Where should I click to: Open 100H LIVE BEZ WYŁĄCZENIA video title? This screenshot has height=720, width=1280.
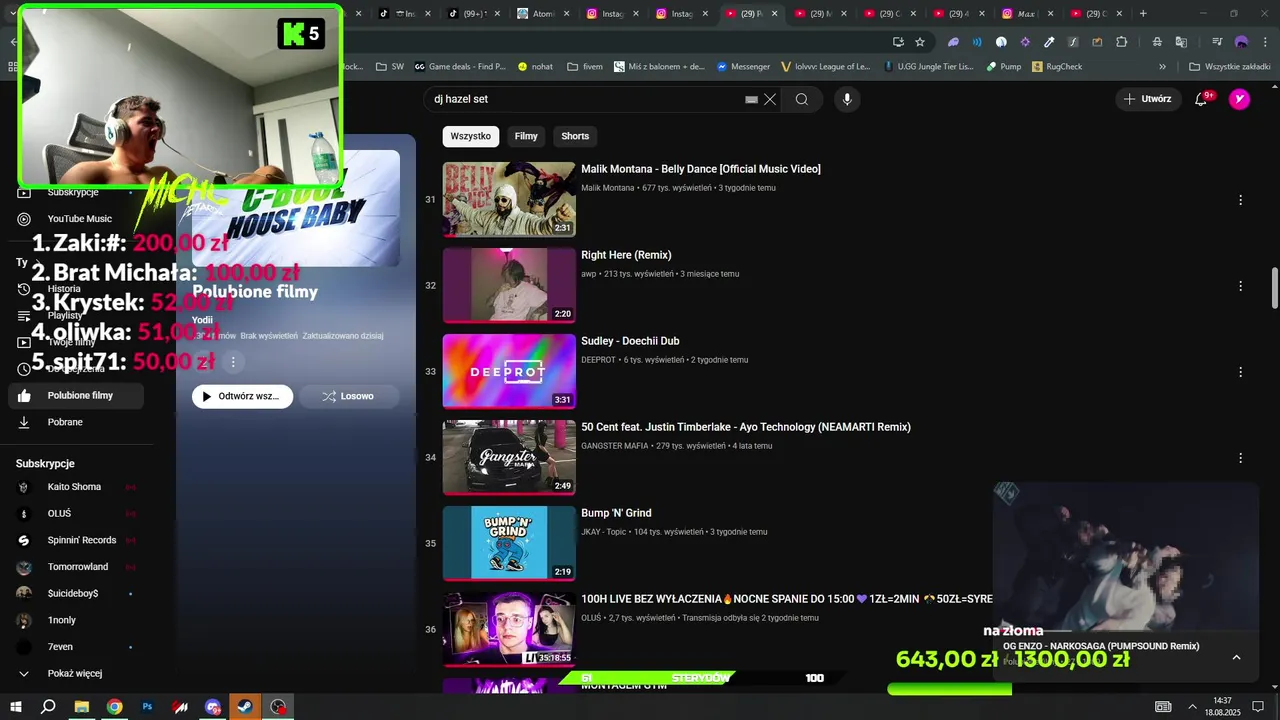pos(786,599)
